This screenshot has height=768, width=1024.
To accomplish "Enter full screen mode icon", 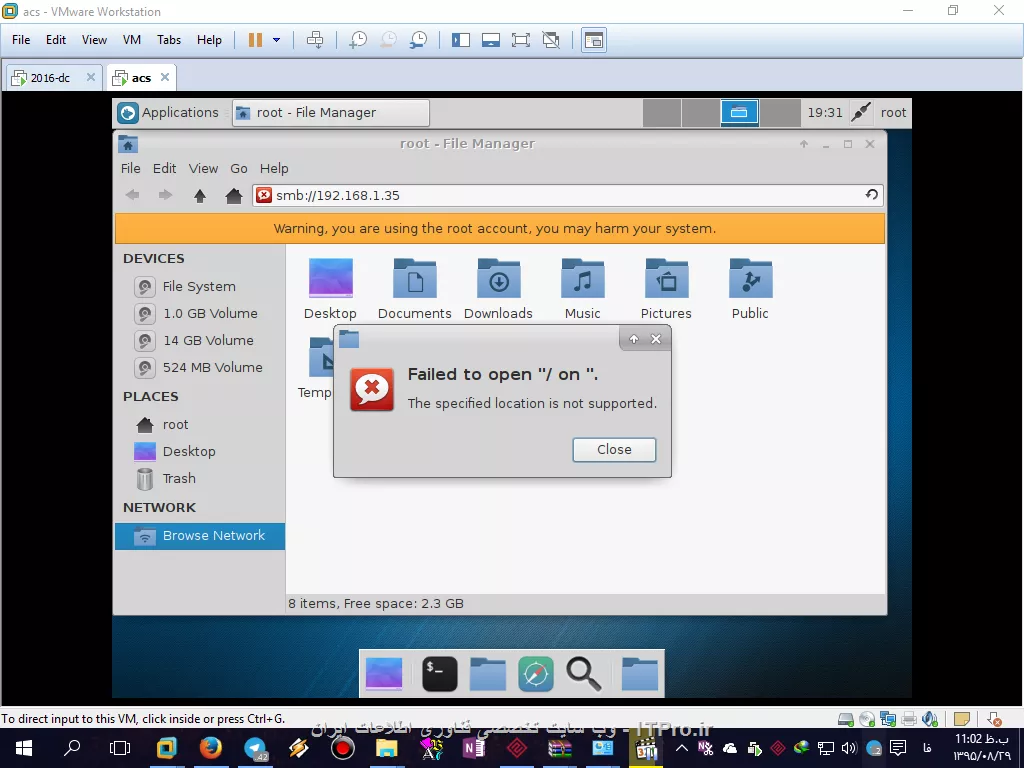I will tap(520, 40).
